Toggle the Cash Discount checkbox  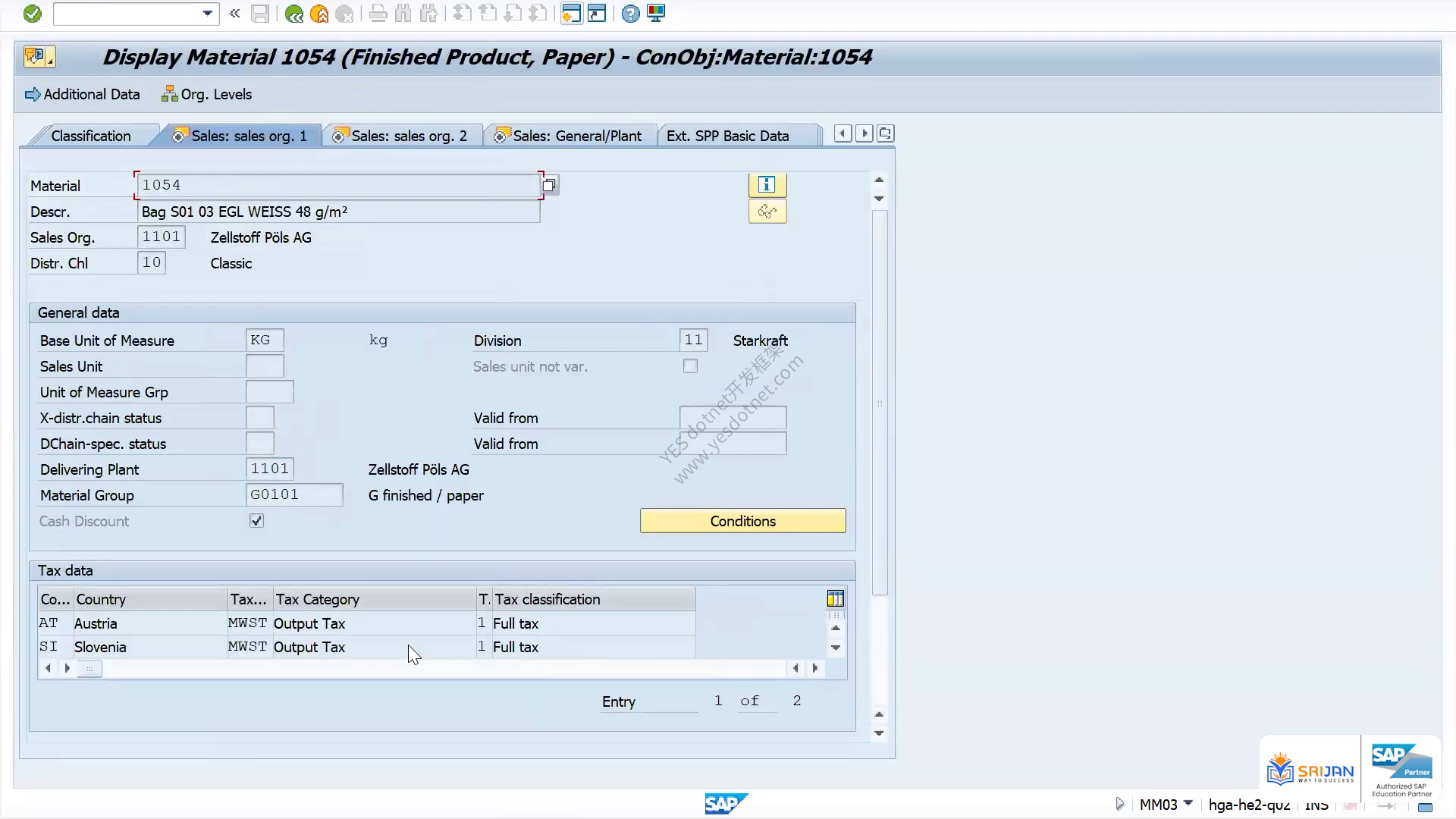(x=256, y=521)
